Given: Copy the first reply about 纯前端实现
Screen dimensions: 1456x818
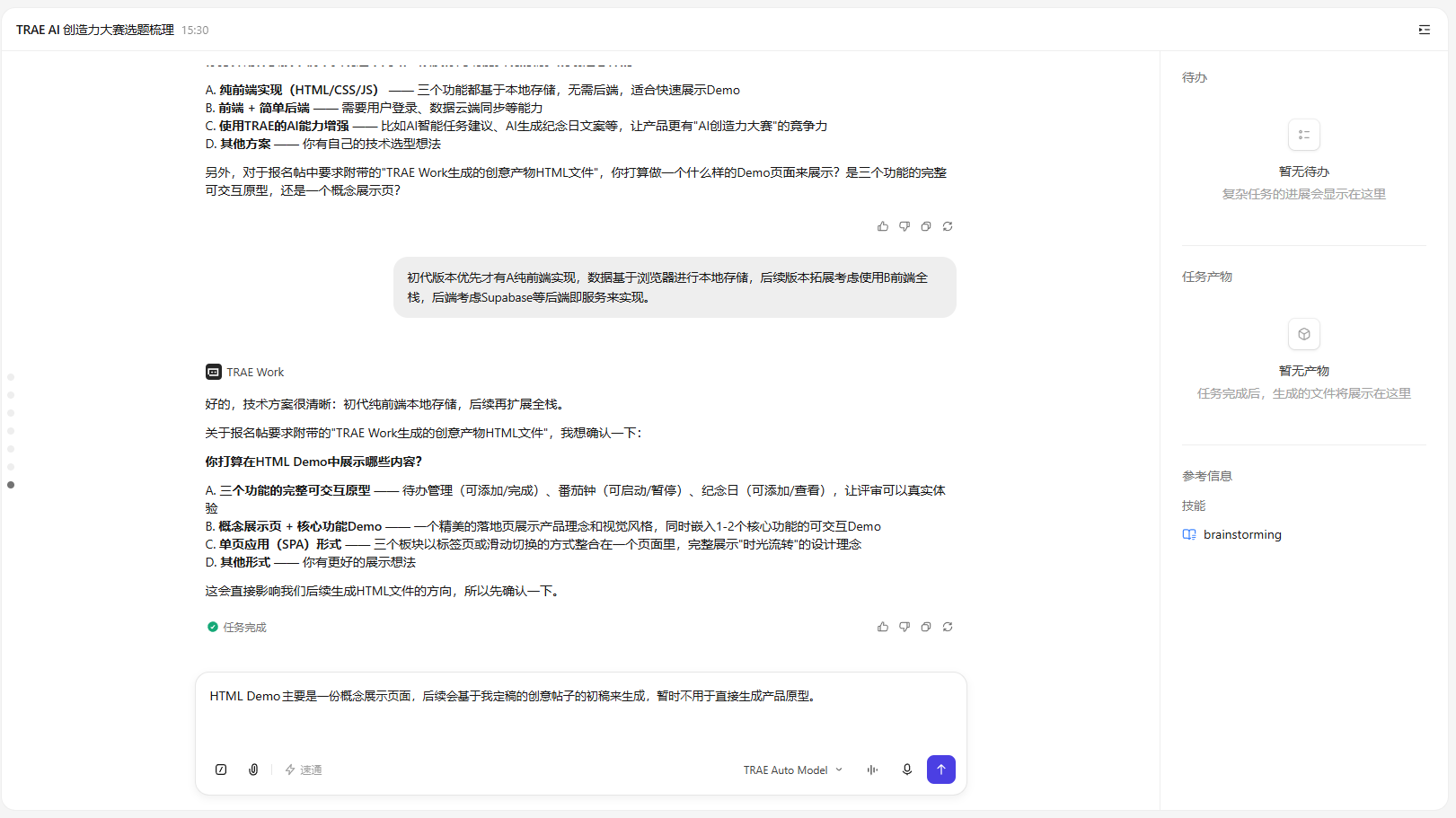Looking at the screenshot, I should click(926, 226).
